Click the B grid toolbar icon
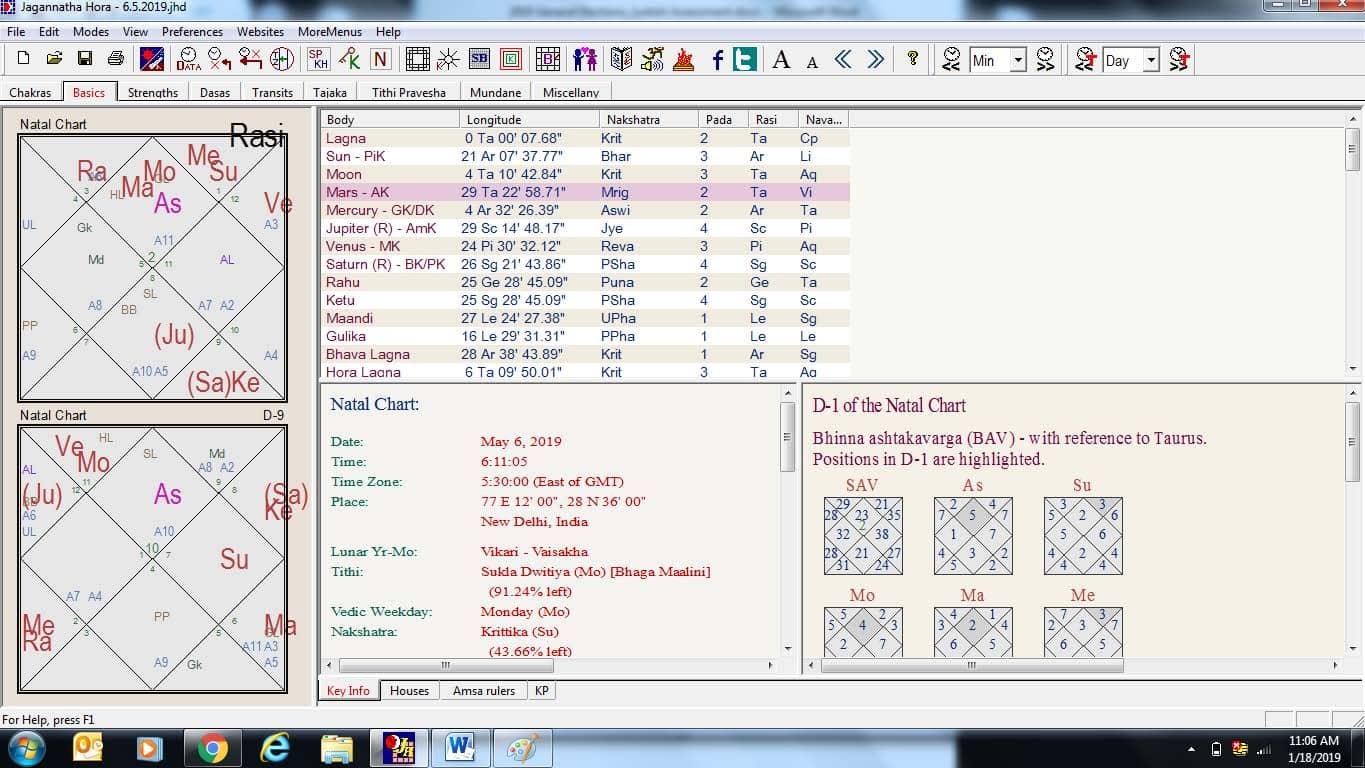Screen dimensions: 1365x768 pos(547,59)
